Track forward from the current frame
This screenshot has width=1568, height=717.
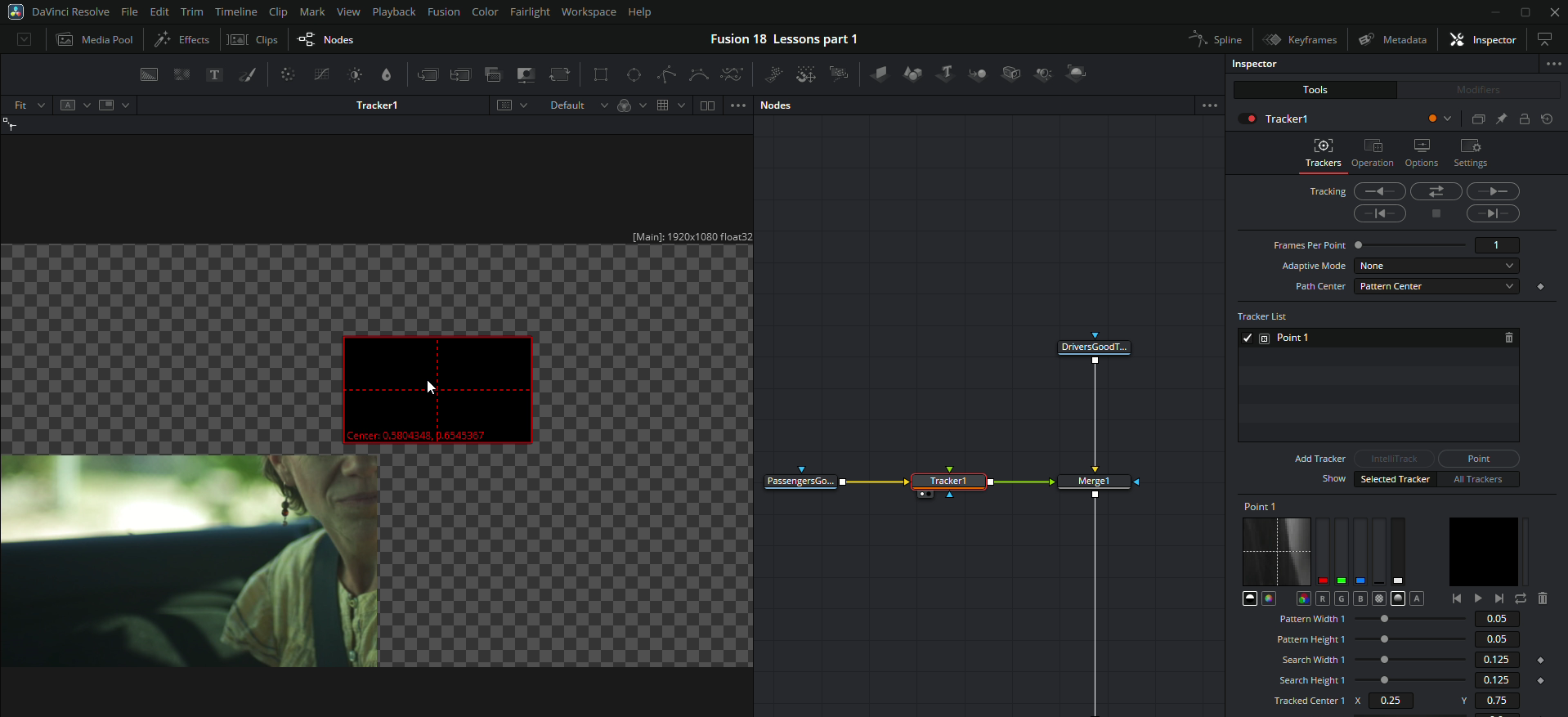click(1493, 191)
